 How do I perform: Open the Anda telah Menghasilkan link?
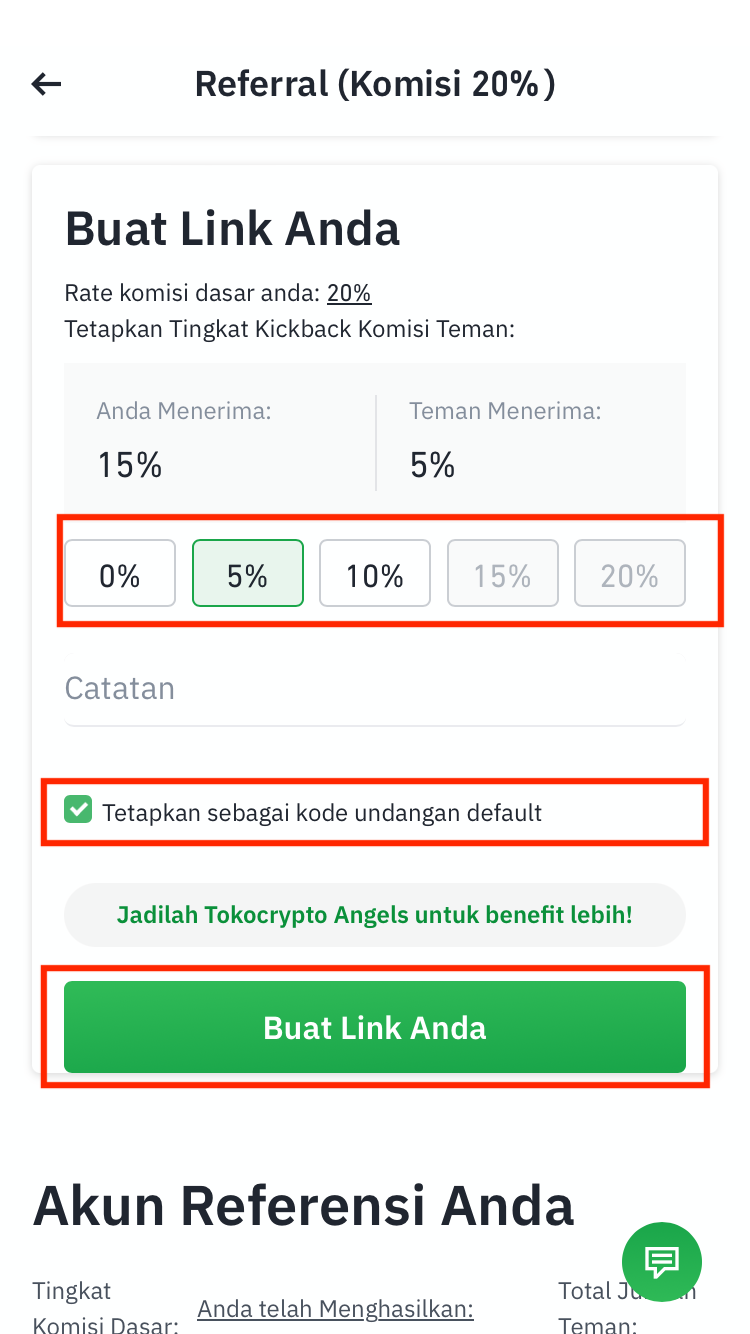tap(335, 1309)
